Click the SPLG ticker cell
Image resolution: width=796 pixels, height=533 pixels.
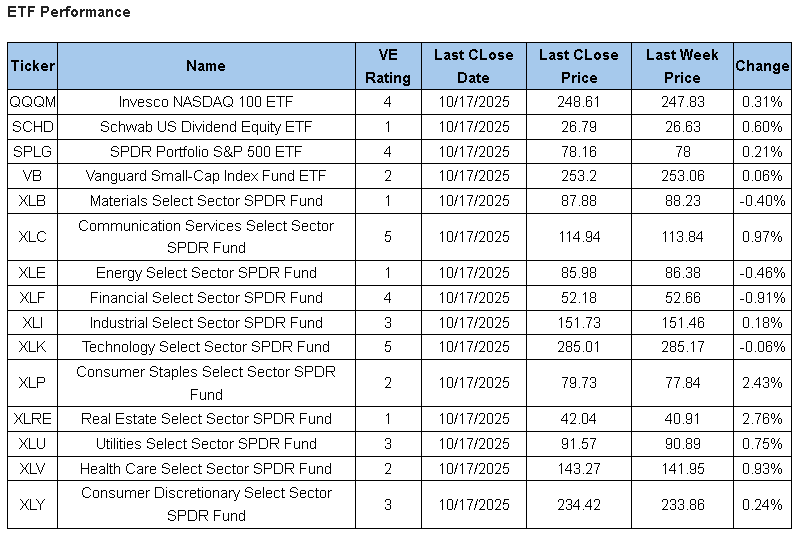point(32,152)
